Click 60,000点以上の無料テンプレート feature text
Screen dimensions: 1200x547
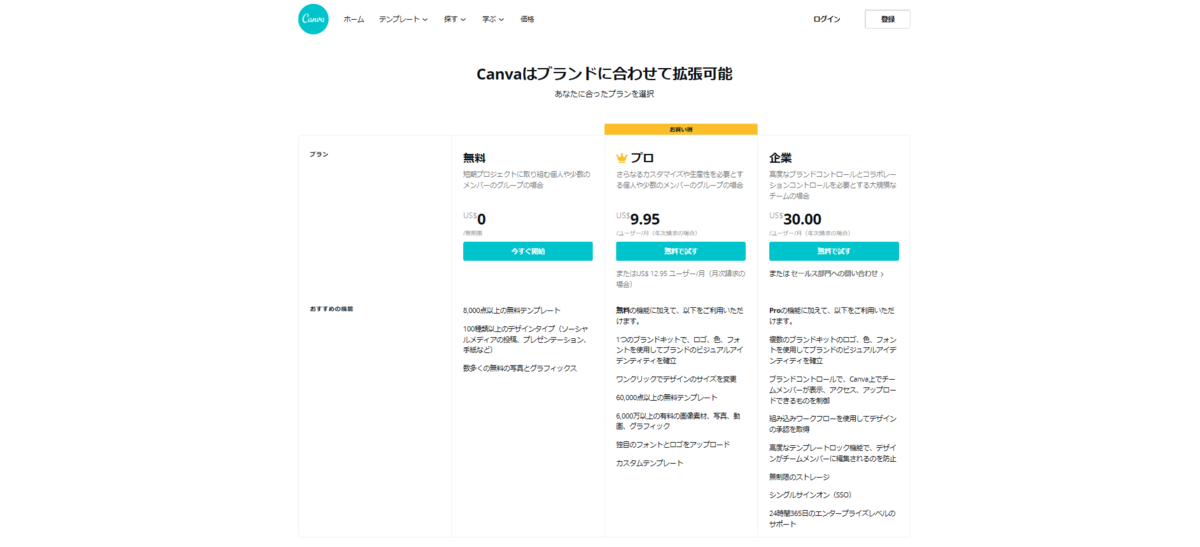(666, 397)
